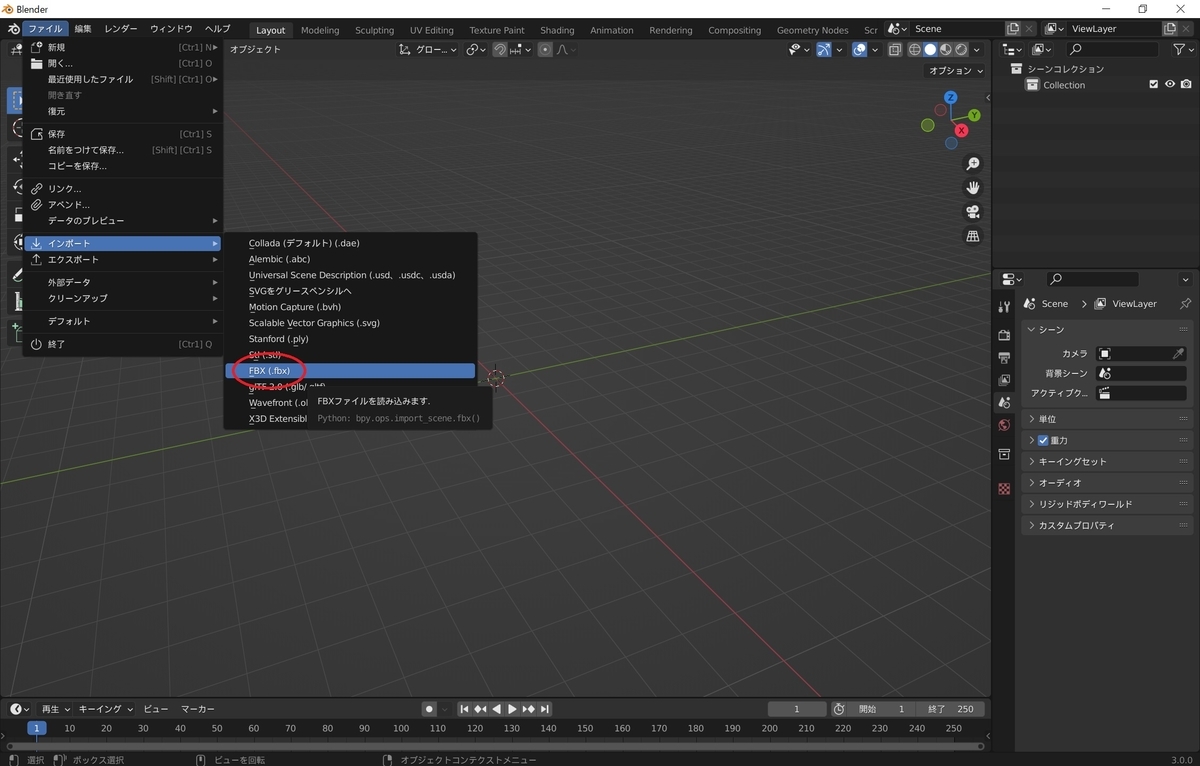Open outliner display mode dropdown
This screenshot has width=1200, height=766.
(1042, 49)
